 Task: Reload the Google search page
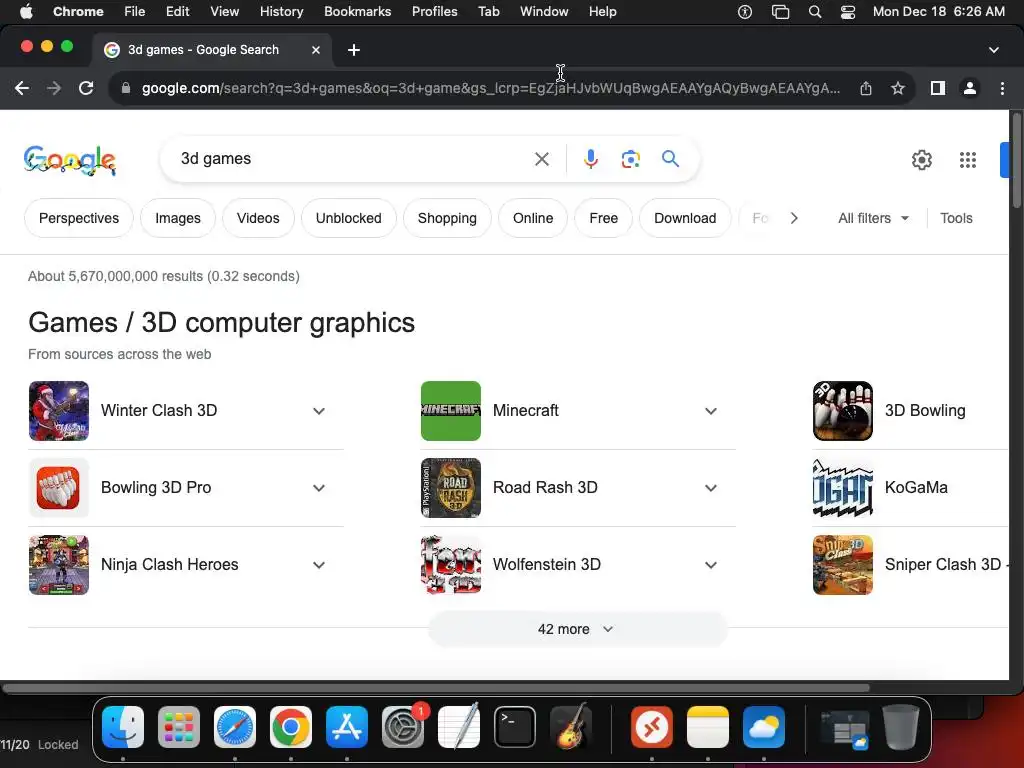click(86, 88)
